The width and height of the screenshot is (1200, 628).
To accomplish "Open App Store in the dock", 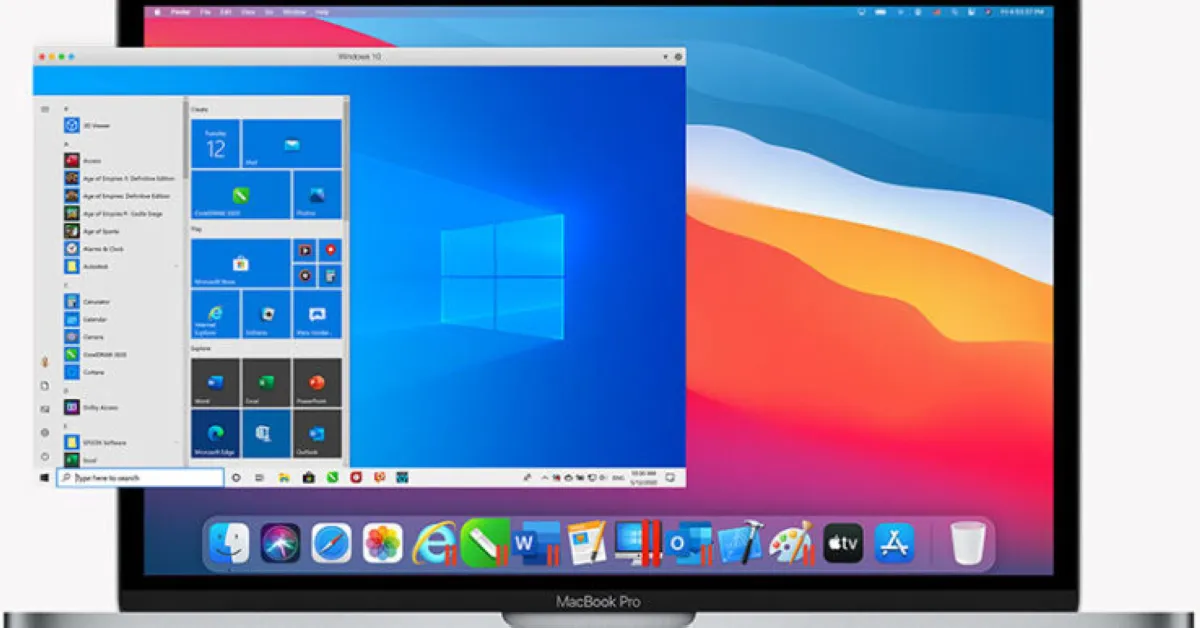I will (894, 543).
